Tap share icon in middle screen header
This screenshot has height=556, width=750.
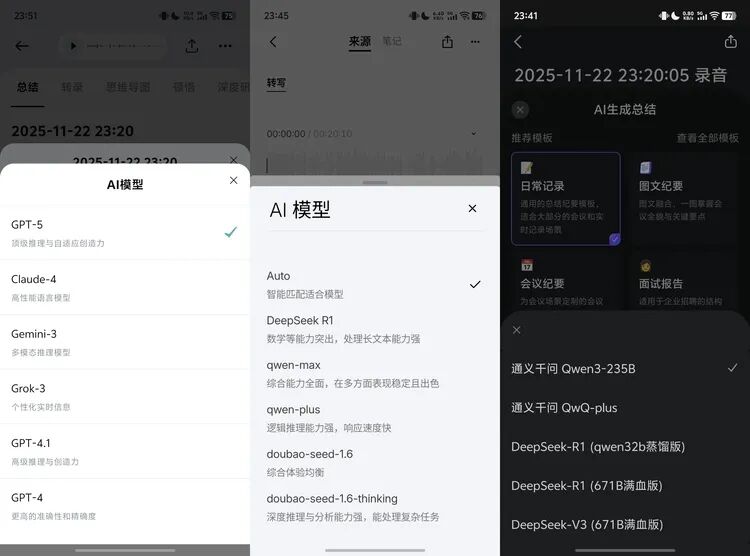447,42
